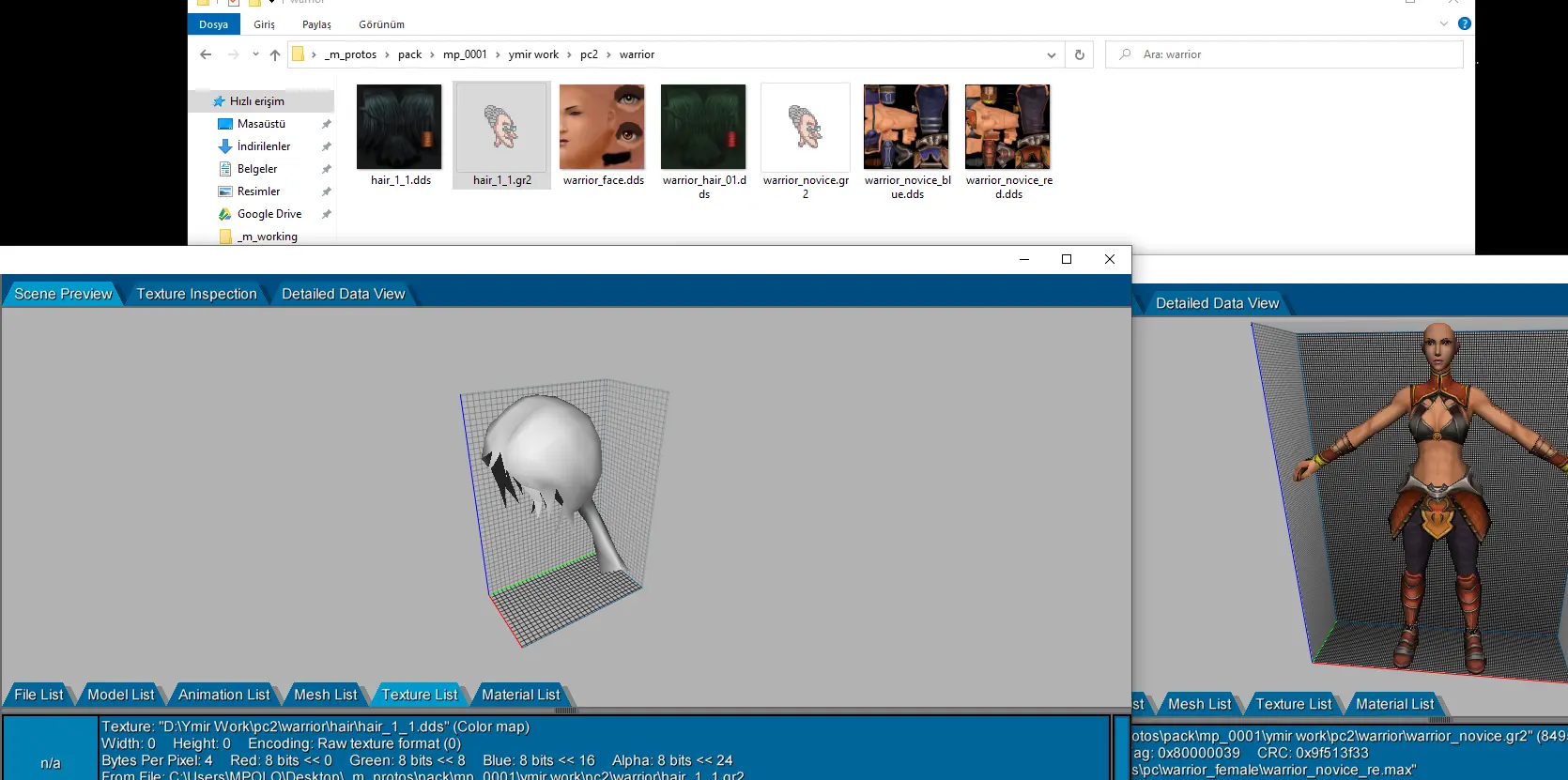Open Google Drive in quick access
This screenshot has width=1568, height=780.
click(269, 214)
